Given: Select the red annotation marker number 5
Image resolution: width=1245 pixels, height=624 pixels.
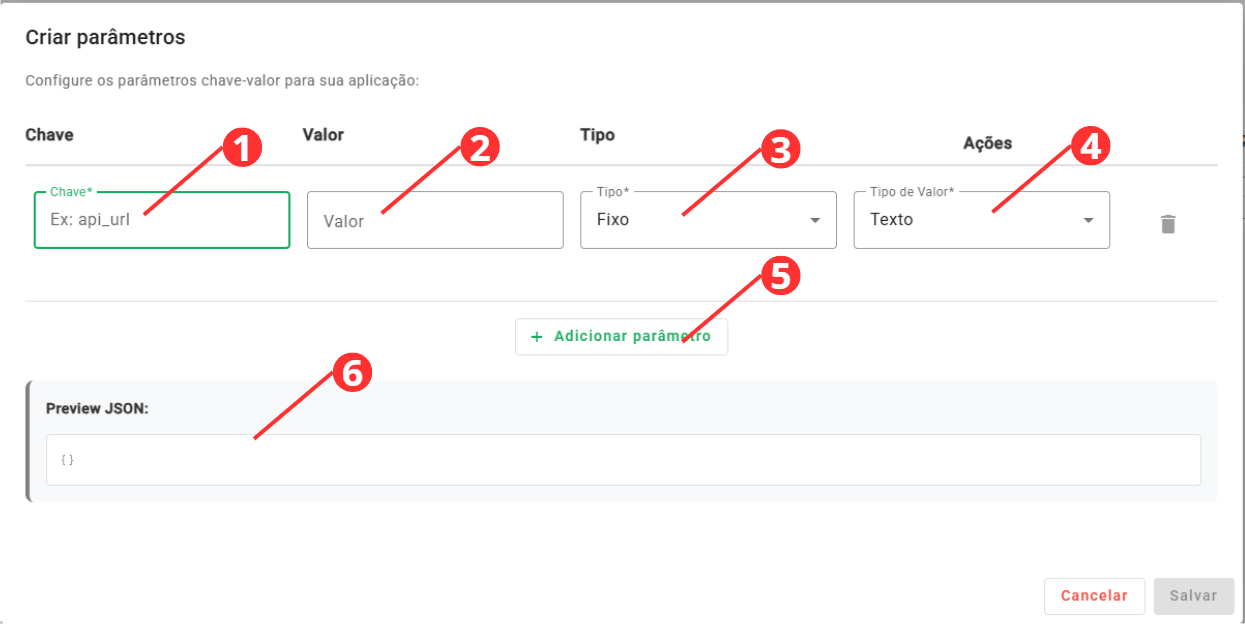Looking at the screenshot, I should 780,276.
